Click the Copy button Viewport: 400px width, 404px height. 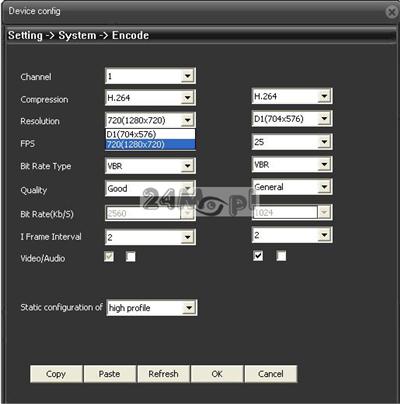(56, 374)
